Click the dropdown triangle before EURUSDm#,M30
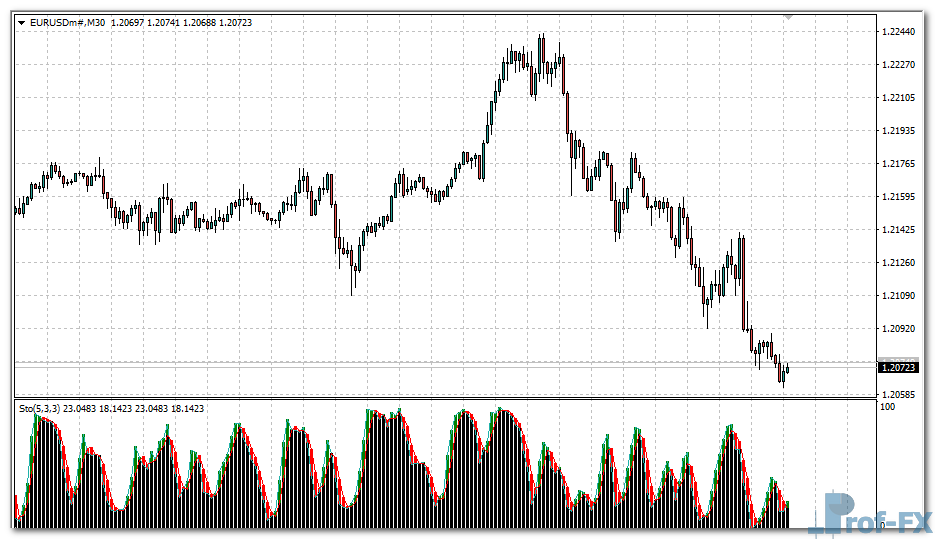The width and height of the screenshot is (935, 539). 21,22
